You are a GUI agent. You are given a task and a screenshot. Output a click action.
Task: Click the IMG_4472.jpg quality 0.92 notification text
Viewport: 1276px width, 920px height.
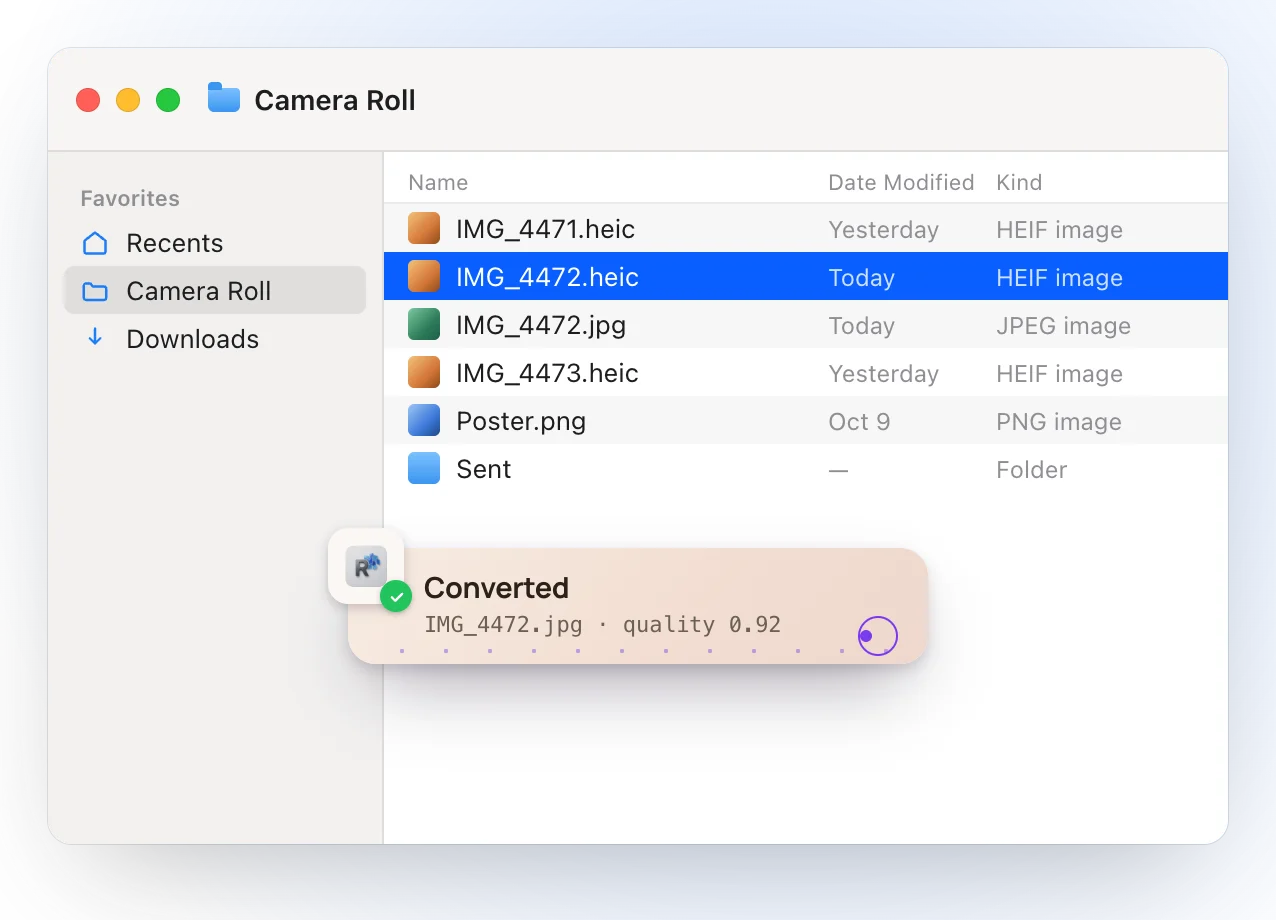[602, 625]
